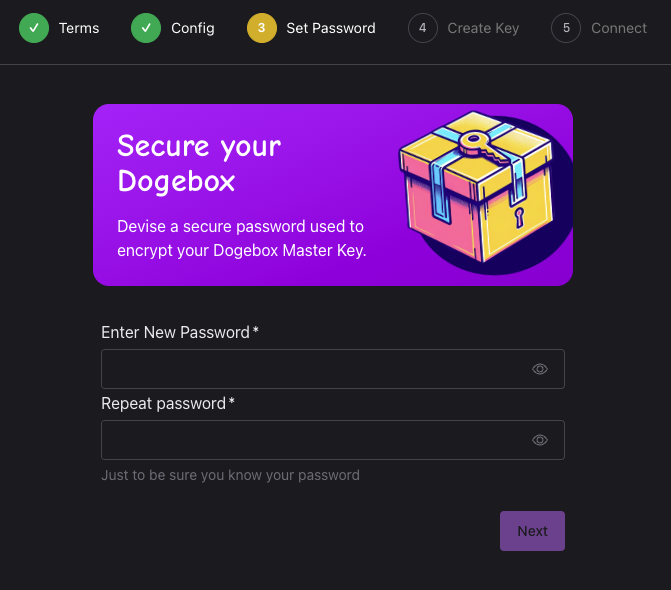
Task: Select the Create Key step label
Action: [483, 28]
